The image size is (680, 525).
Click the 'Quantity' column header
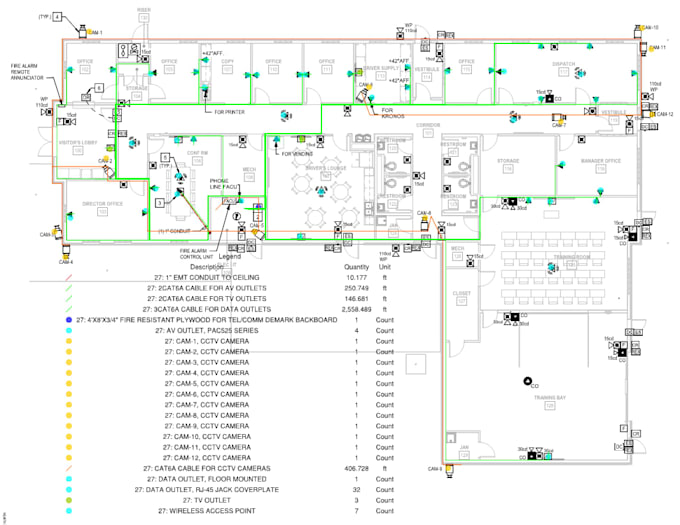pos(356,267)
